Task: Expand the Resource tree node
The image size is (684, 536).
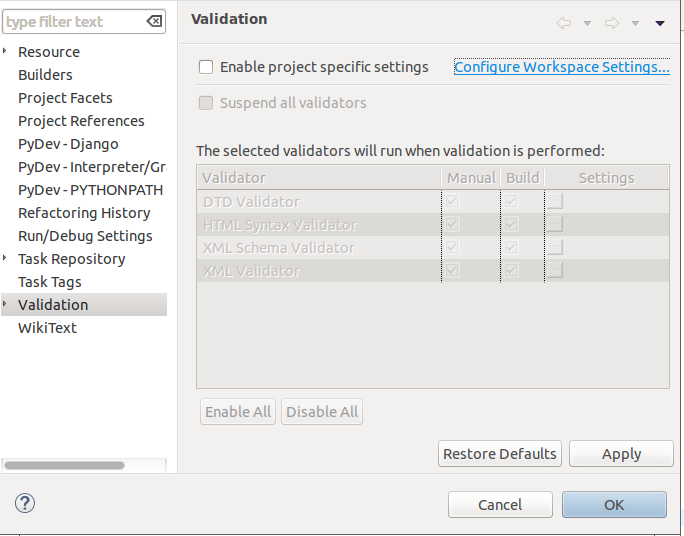Action: click(x=6, y=52)
